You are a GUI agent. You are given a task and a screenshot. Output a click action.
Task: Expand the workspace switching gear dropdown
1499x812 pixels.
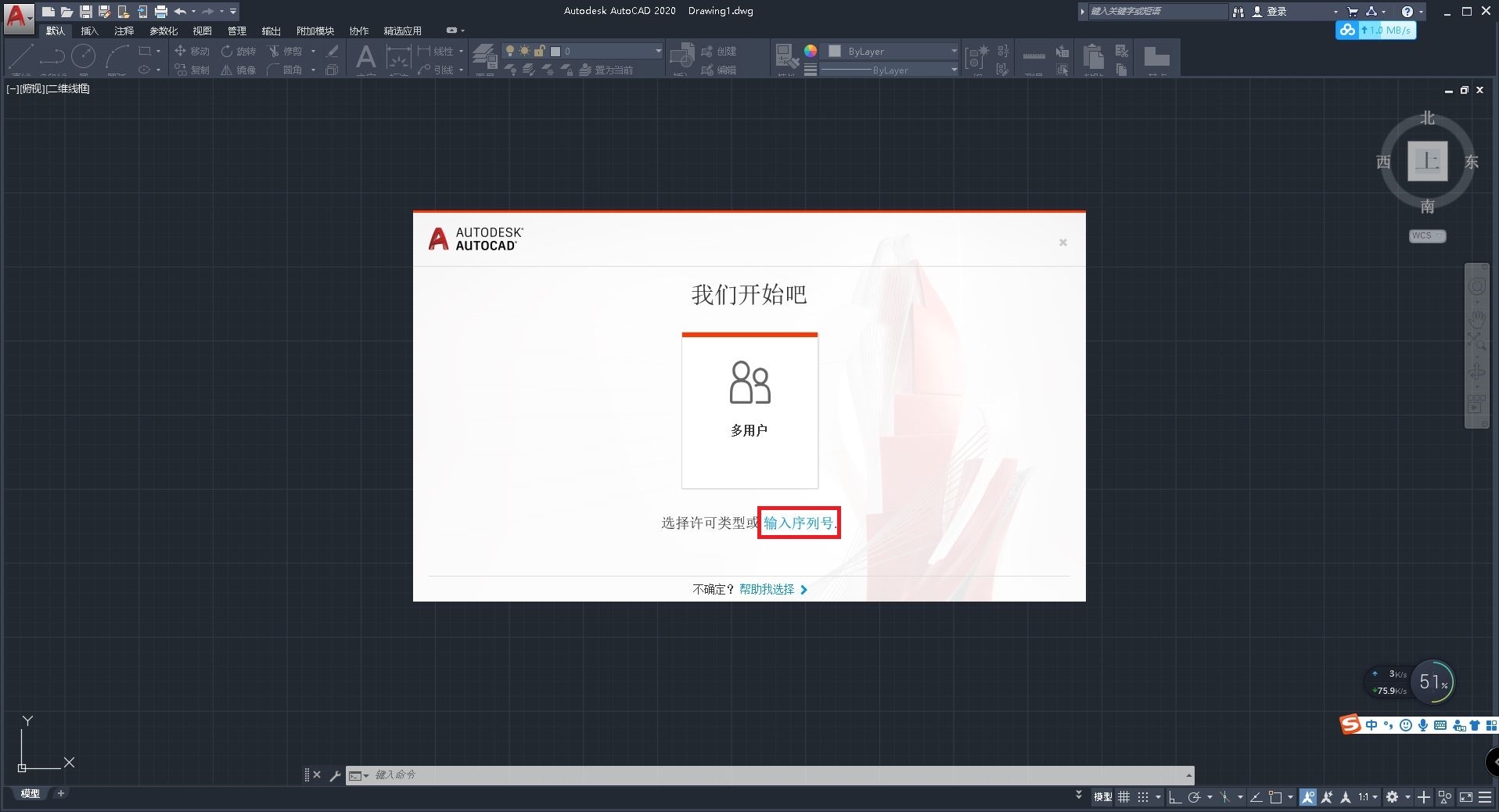pos(1407,797)
